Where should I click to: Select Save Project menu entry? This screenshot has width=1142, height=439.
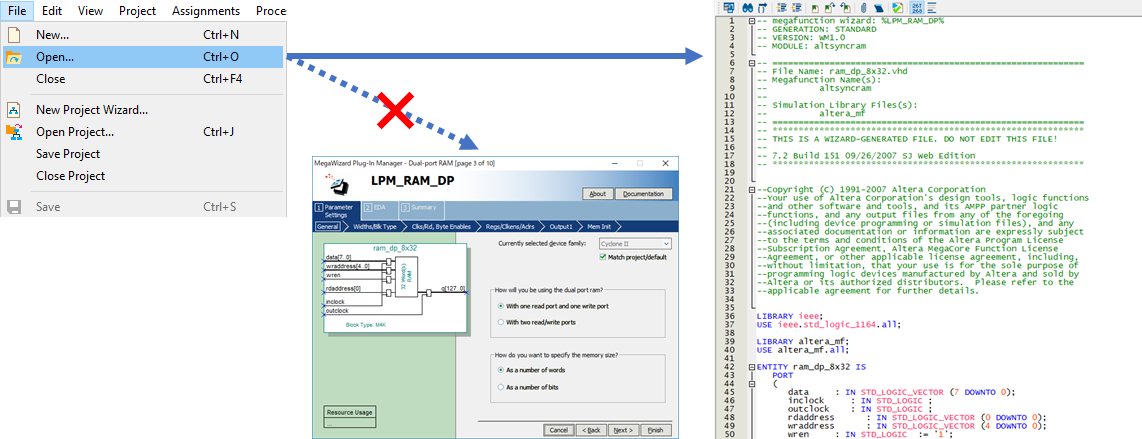143,154
